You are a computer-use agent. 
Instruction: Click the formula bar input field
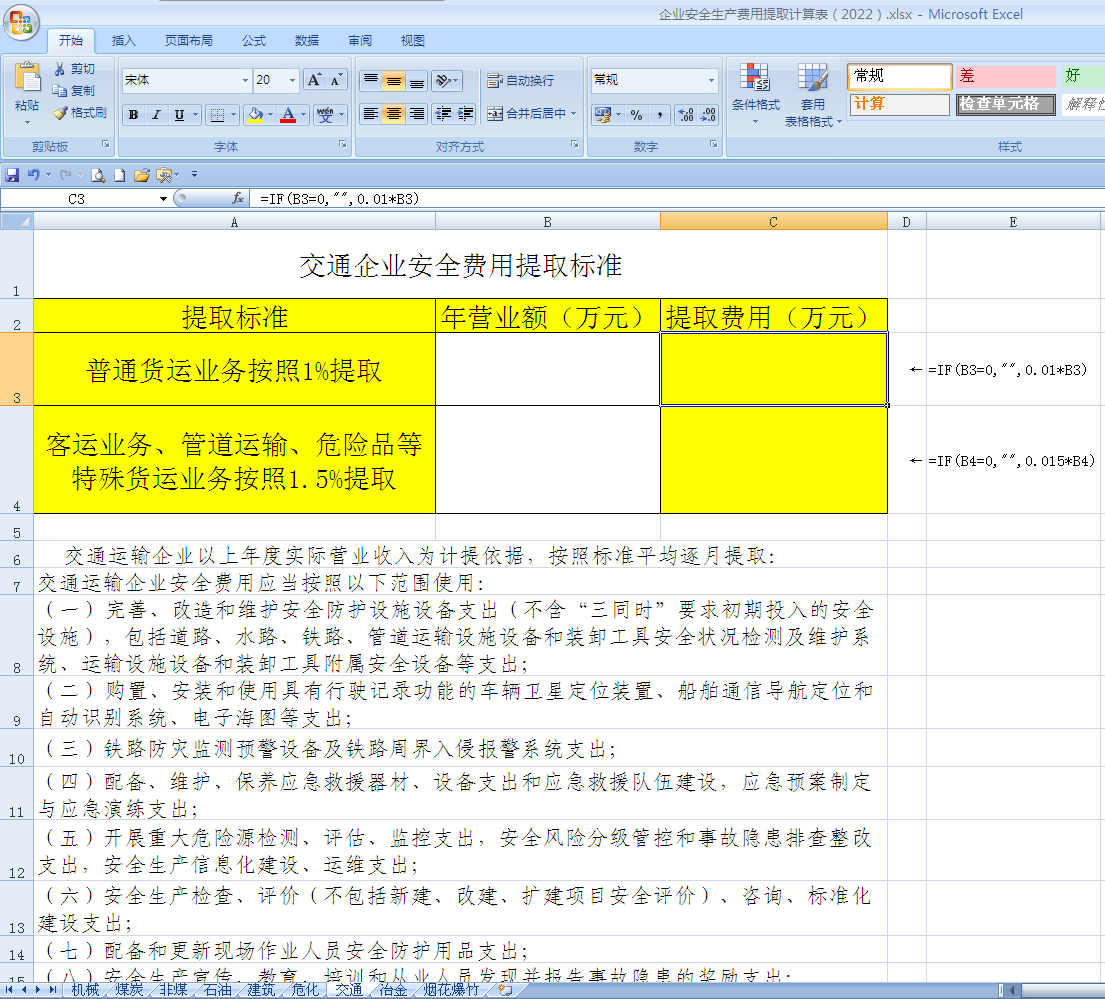(x=677, y=199)
